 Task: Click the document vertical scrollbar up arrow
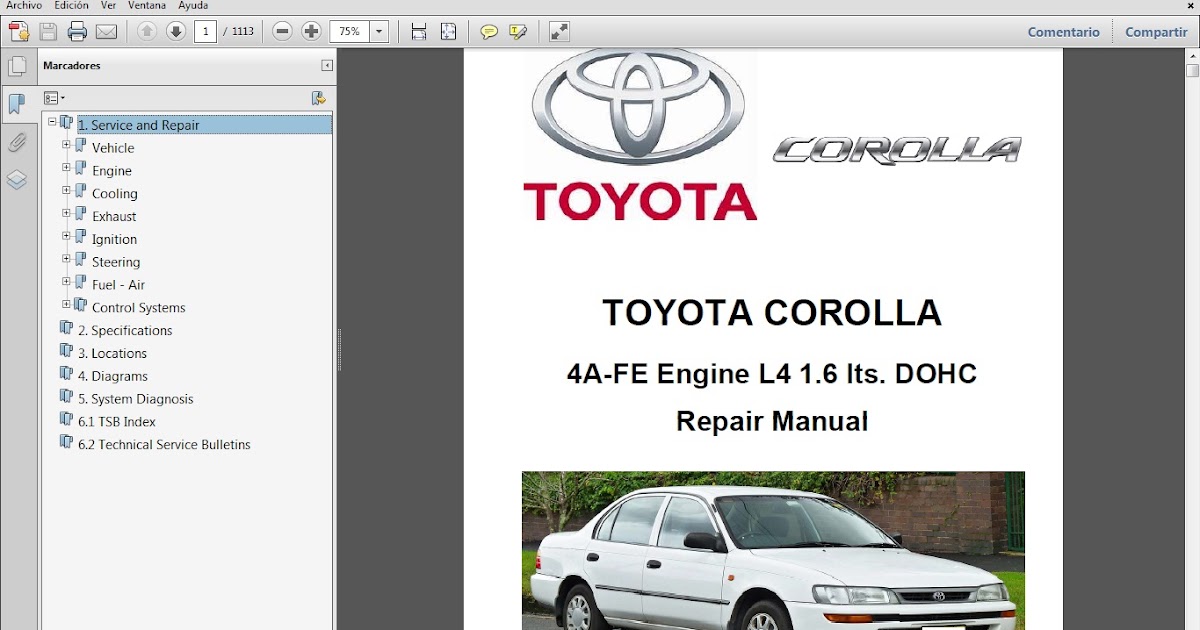point(1192,55)
